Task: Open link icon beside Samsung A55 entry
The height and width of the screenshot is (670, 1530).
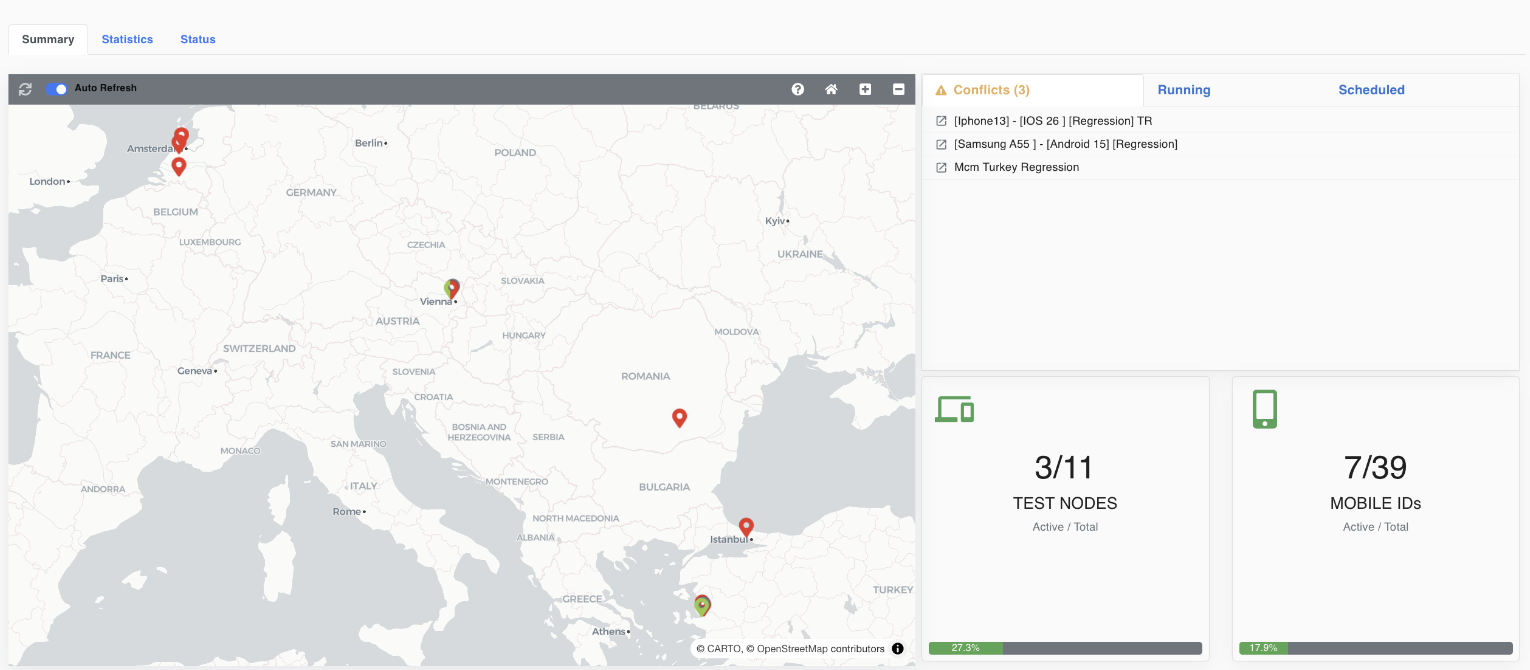Action: tap(941, 144)
